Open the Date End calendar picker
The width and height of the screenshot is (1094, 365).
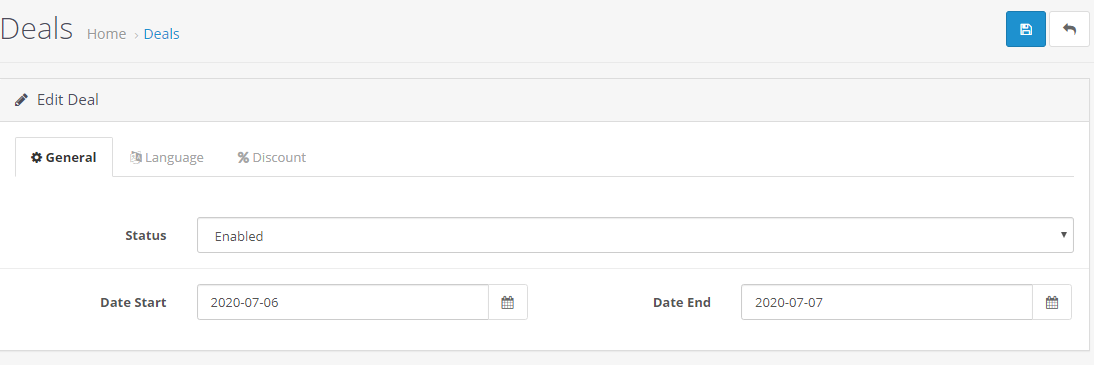1051,302
